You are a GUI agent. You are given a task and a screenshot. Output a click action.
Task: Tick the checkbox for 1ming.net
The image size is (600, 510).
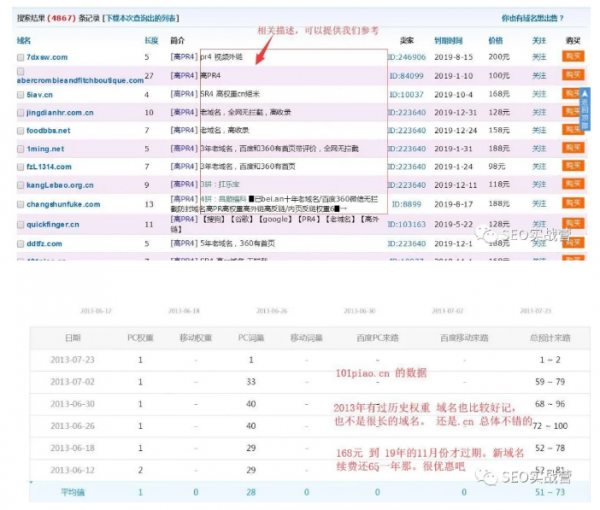pos(21,149)
